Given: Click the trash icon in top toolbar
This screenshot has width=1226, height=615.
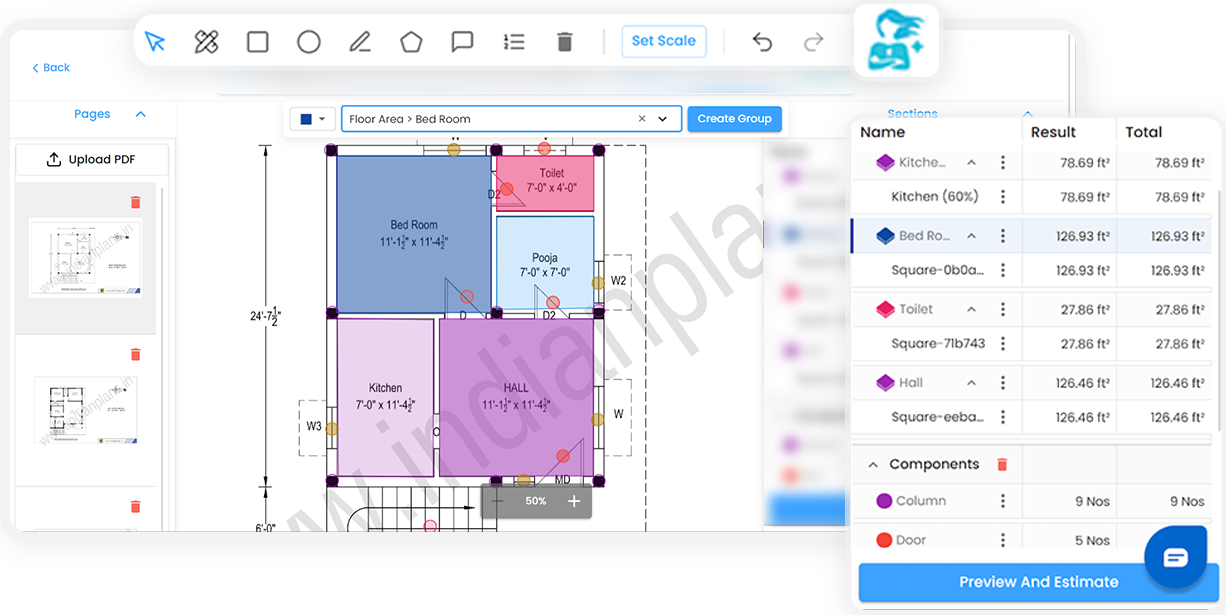Looking at the screenshot, I should tap(564, 41).
